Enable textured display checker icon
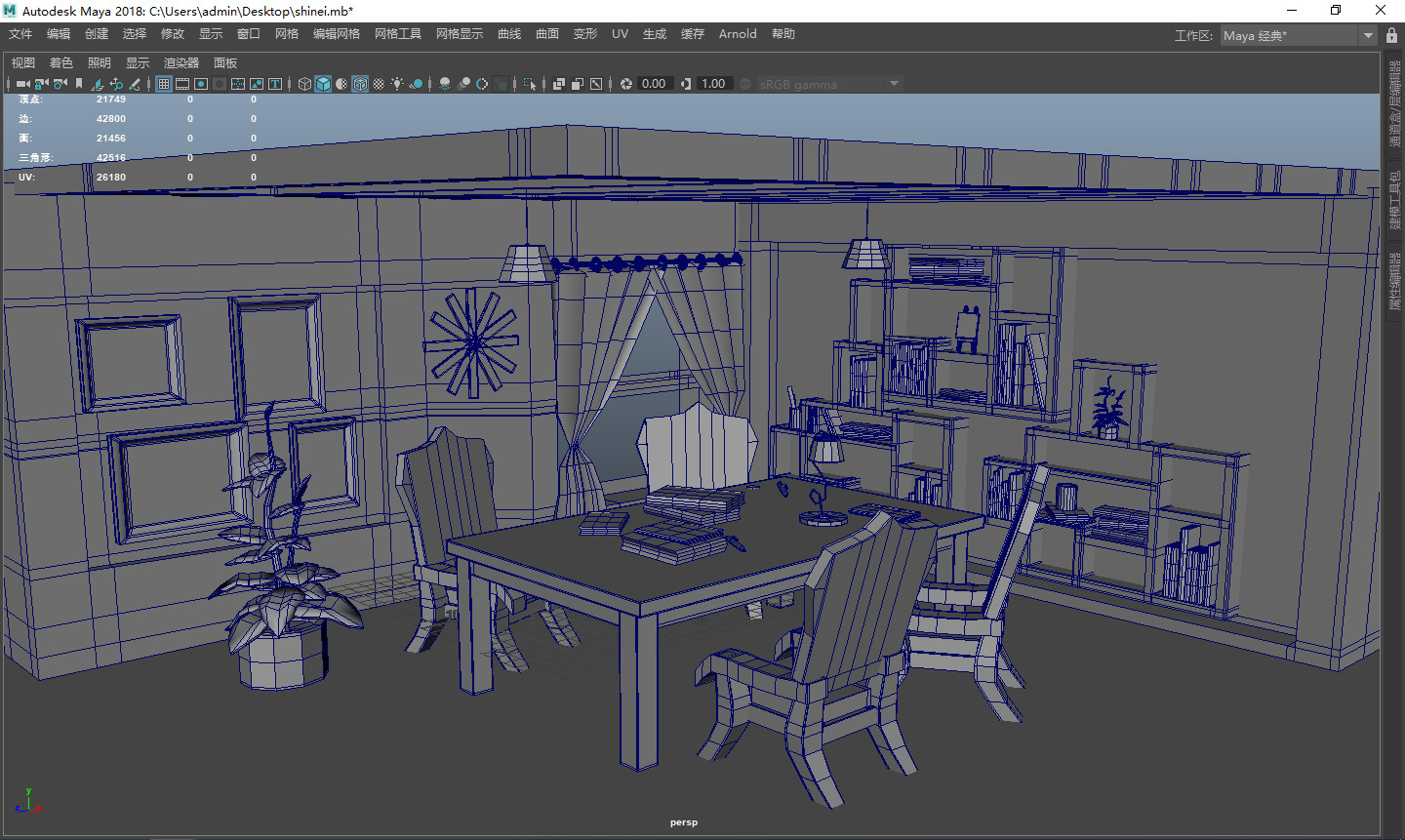 pos(379,84)
